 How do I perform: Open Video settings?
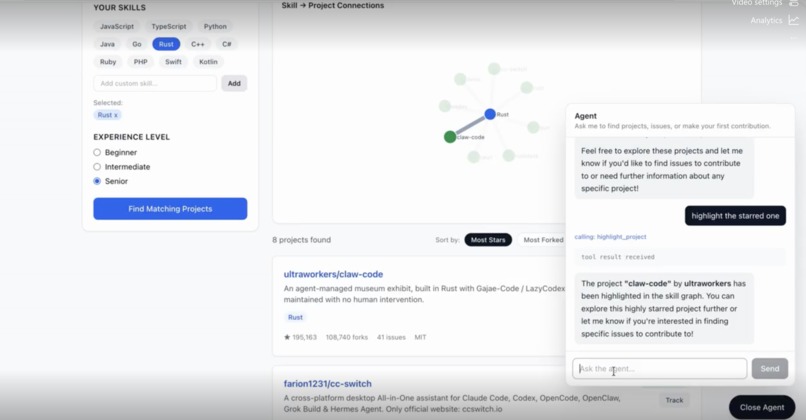coord(764,3)
